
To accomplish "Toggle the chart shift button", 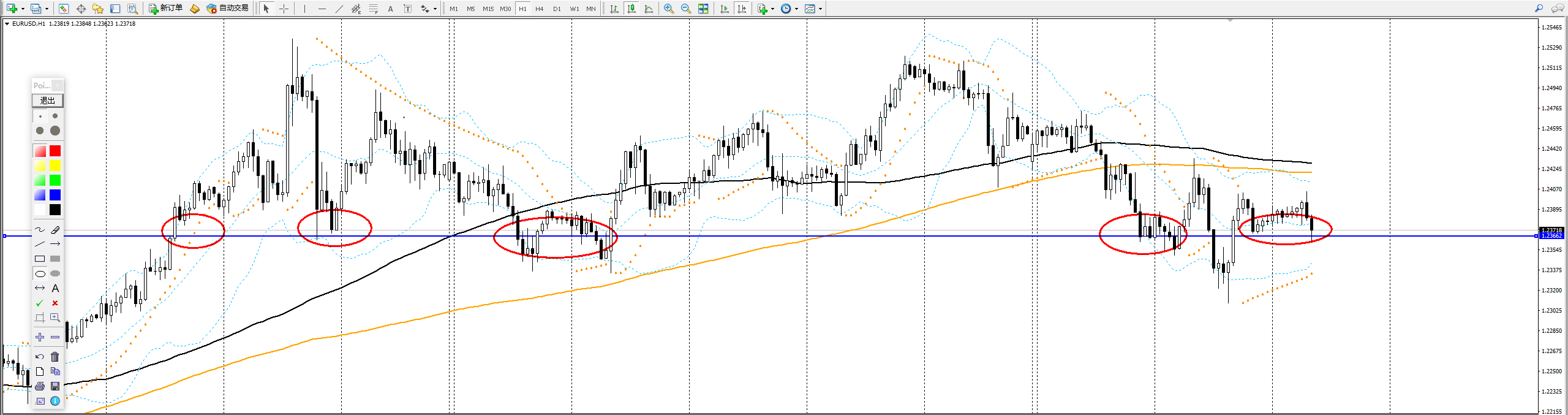I will pyautogui.click(x=742, y=9).
